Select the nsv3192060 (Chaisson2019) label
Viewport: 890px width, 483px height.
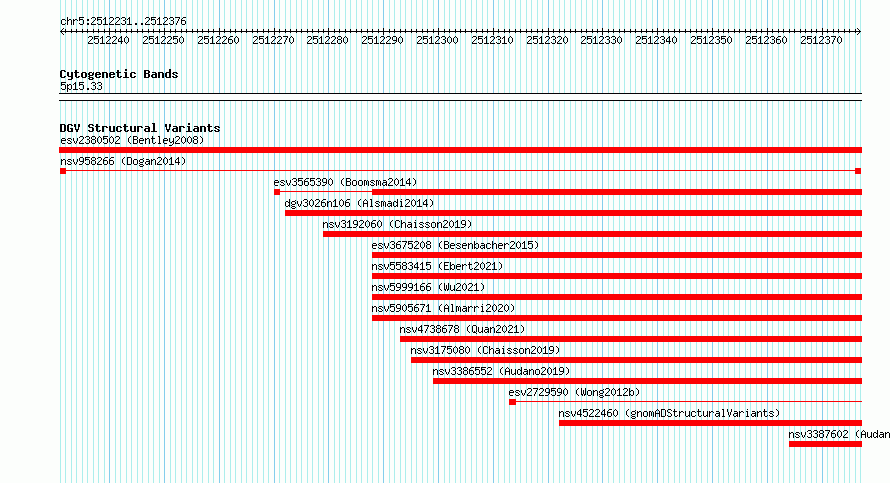tap(397, 224)
